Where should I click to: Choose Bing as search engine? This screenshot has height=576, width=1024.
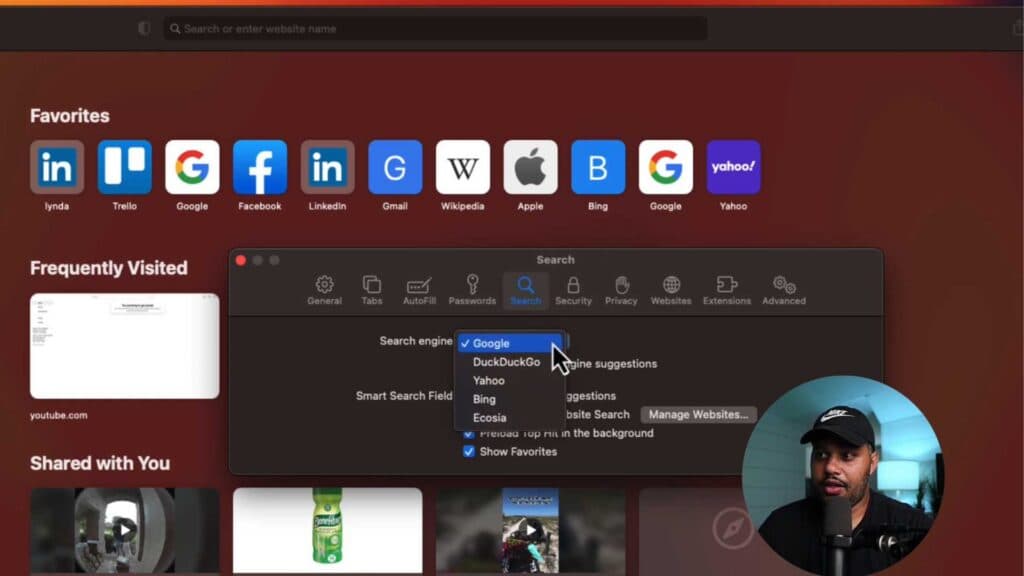click(509, 399)
